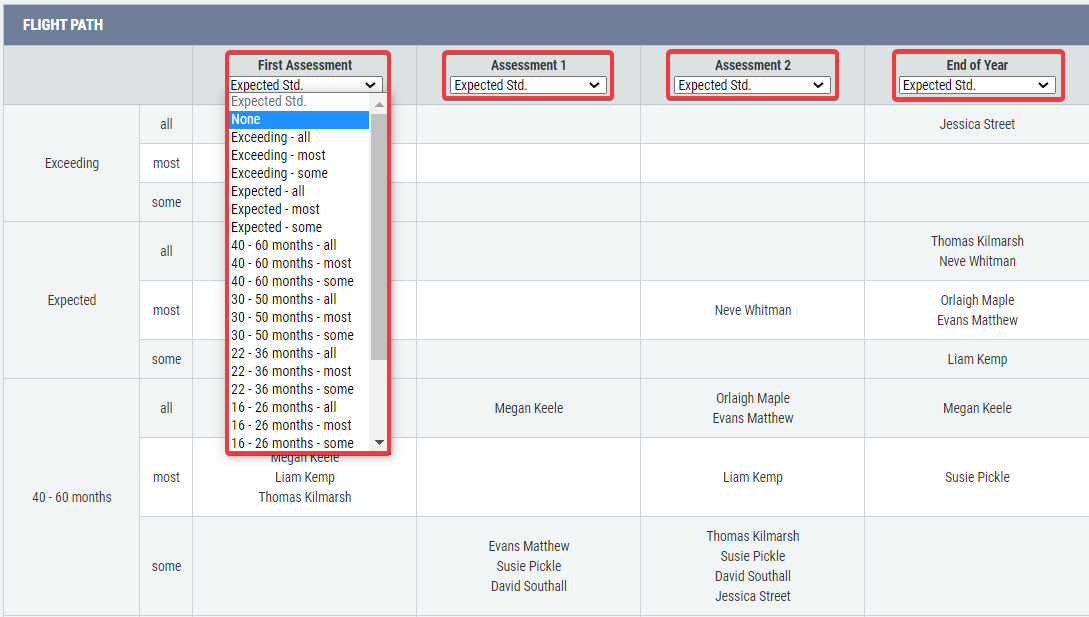Click Jessica Street in End of Year column

pos(977,125)
